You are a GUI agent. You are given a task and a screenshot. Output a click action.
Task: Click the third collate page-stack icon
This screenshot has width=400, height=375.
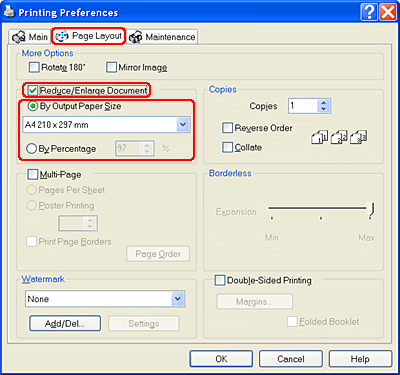359,137
